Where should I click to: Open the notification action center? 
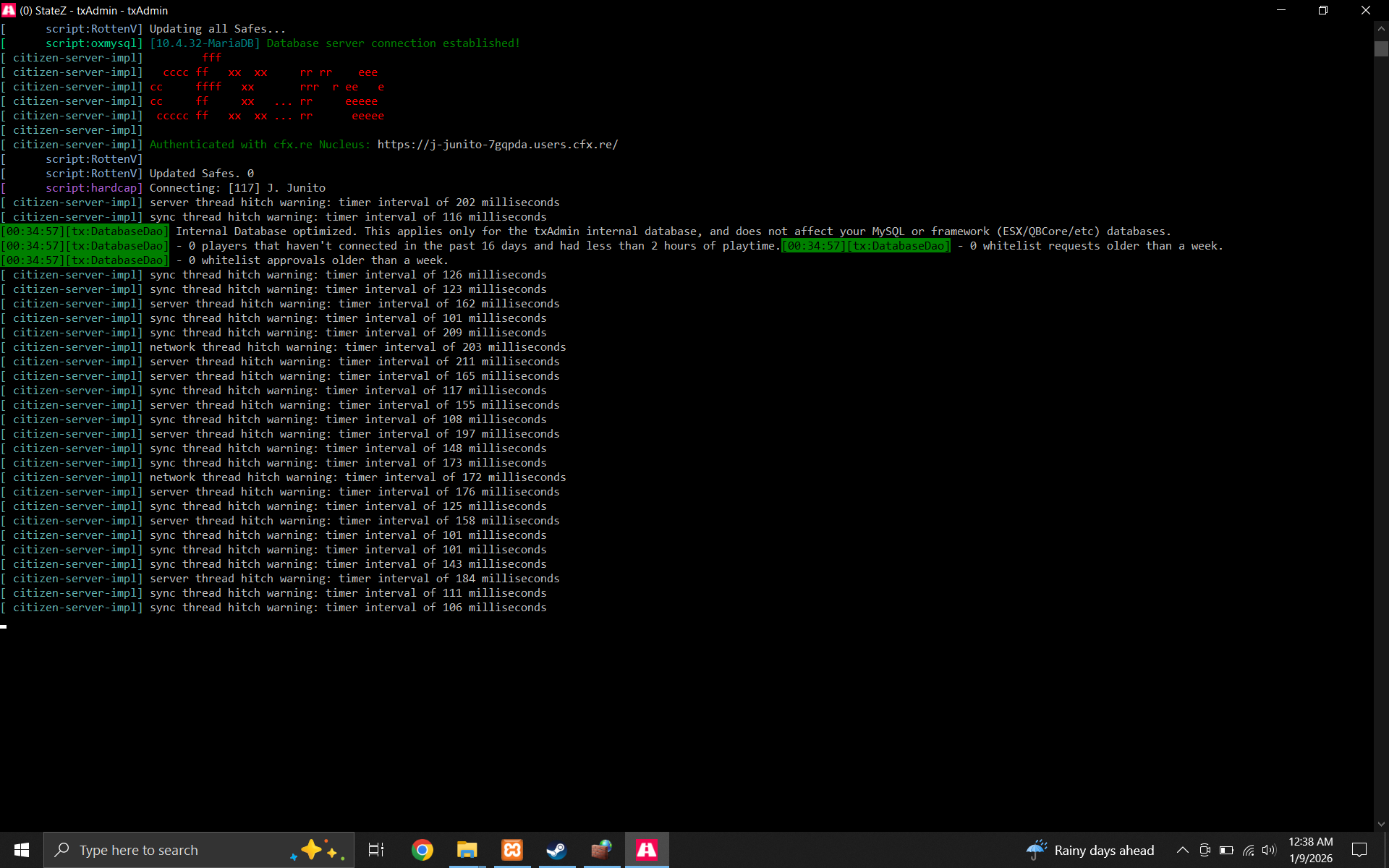click(1359, 850)
